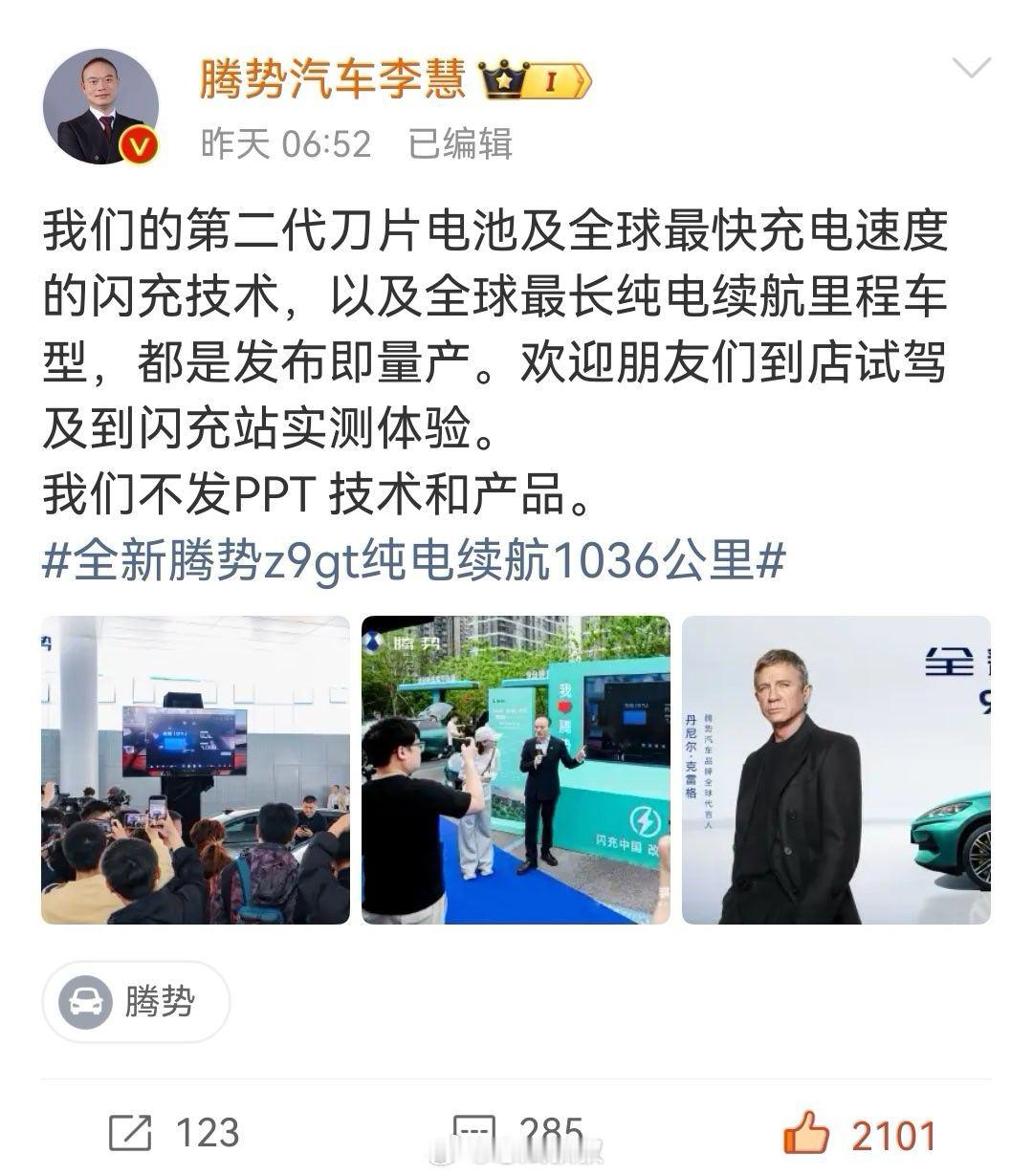View first photo of crowd watching screen
This screenshot has width=1033, height=1176.
click(195, 770)
